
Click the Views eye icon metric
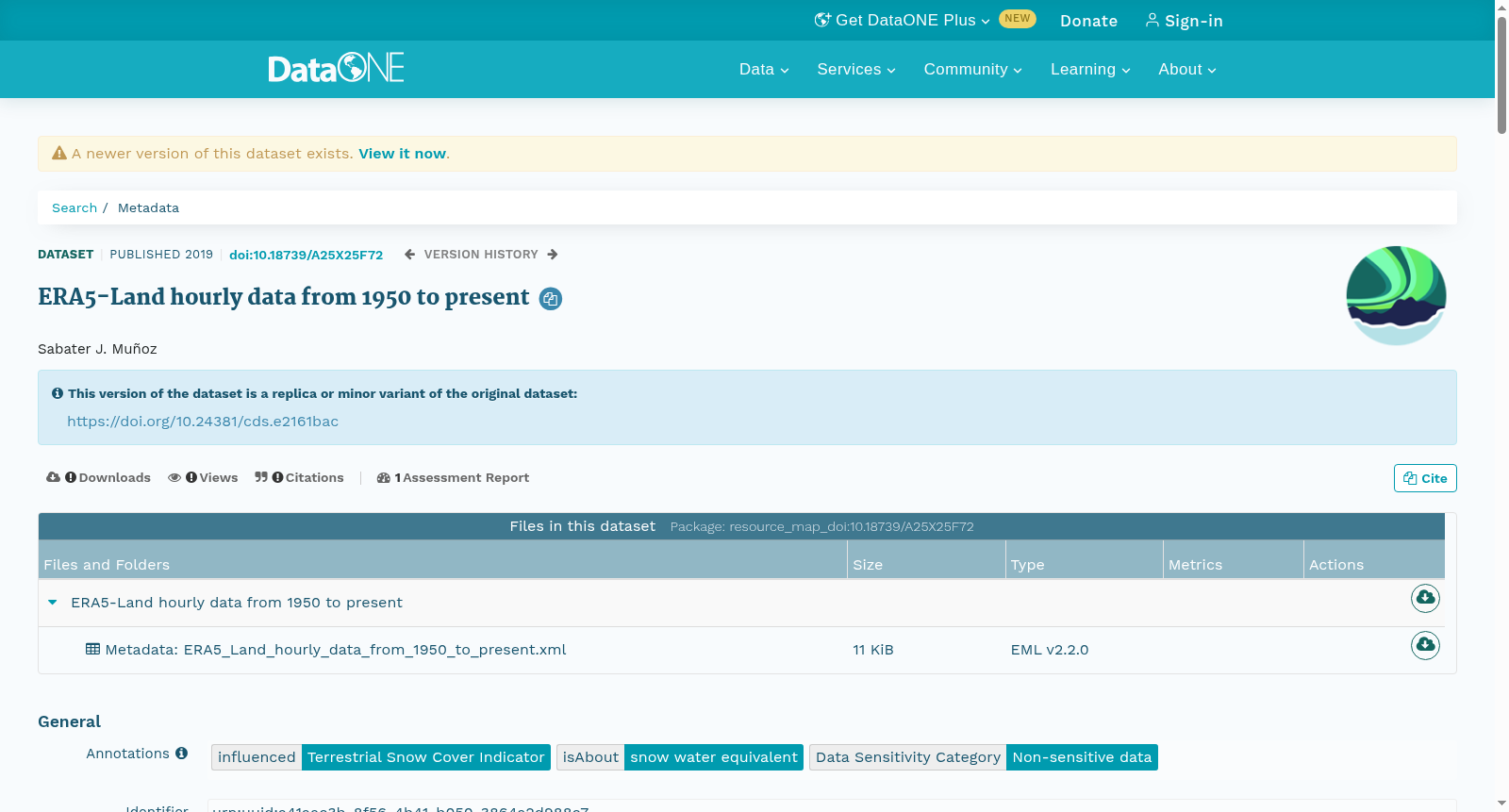point(174,478)
